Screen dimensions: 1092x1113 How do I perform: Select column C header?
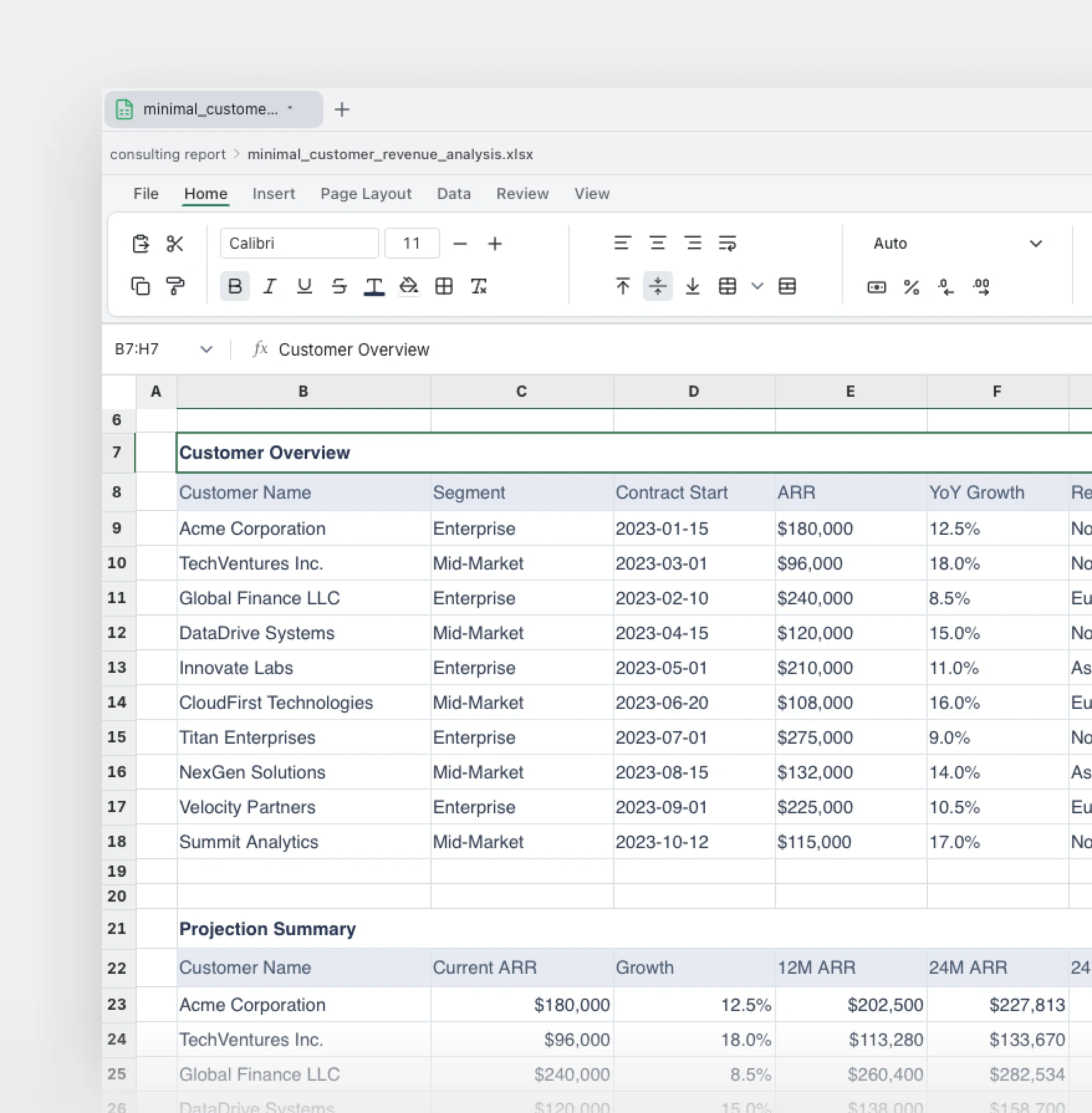522,391
